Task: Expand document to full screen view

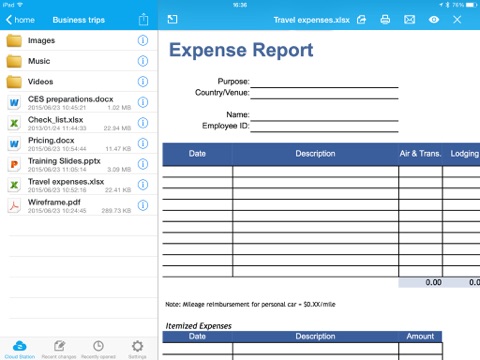Action: tap(172, 19)
